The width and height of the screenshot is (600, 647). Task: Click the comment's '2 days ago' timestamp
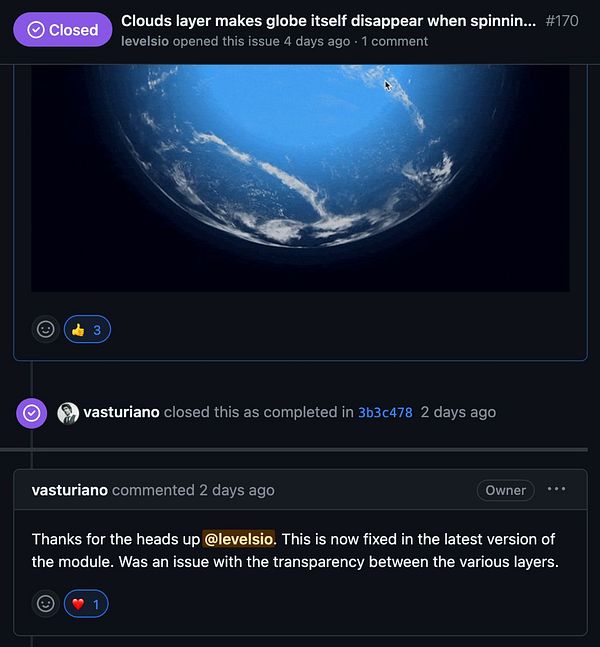(236, 490)
